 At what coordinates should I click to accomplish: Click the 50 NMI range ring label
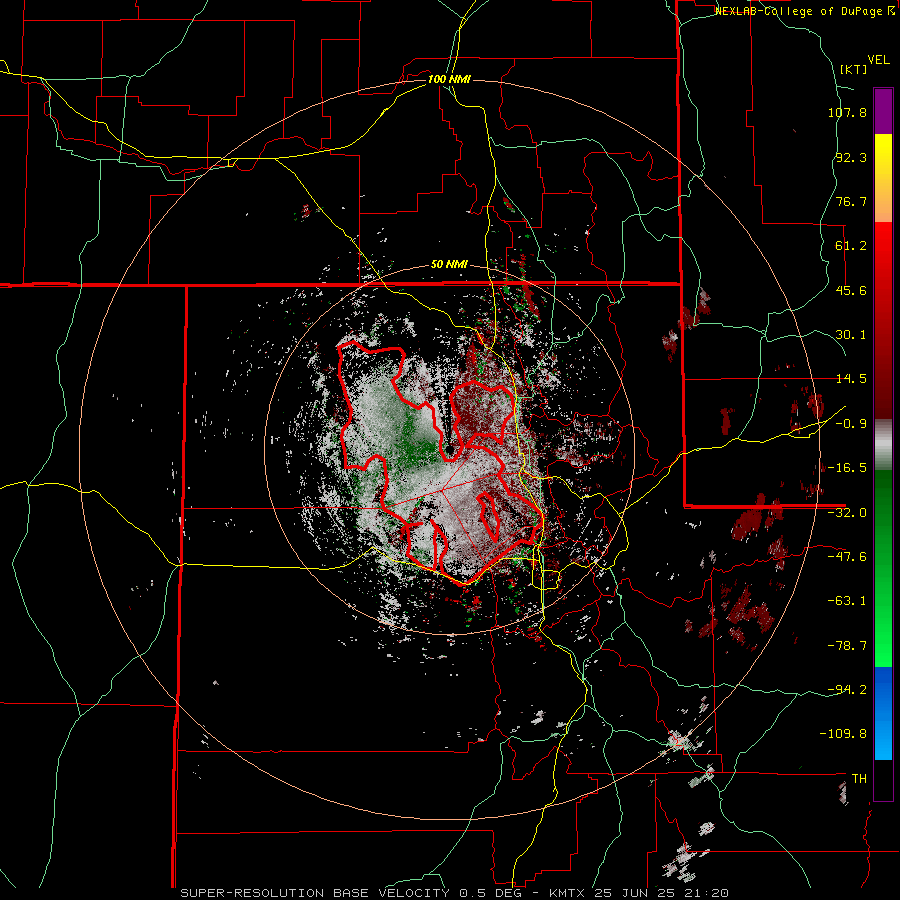pyautogui.click(x=449, y=265)
